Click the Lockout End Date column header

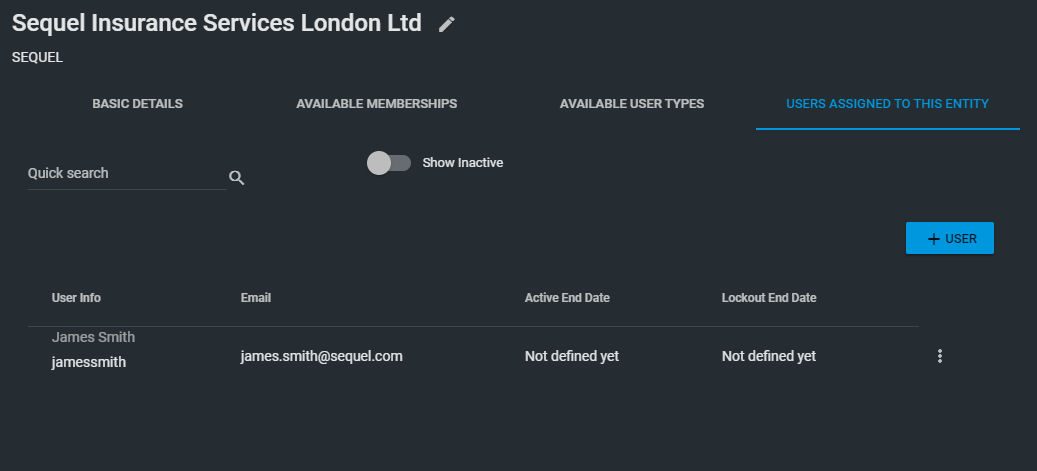[x=769, y=298]
